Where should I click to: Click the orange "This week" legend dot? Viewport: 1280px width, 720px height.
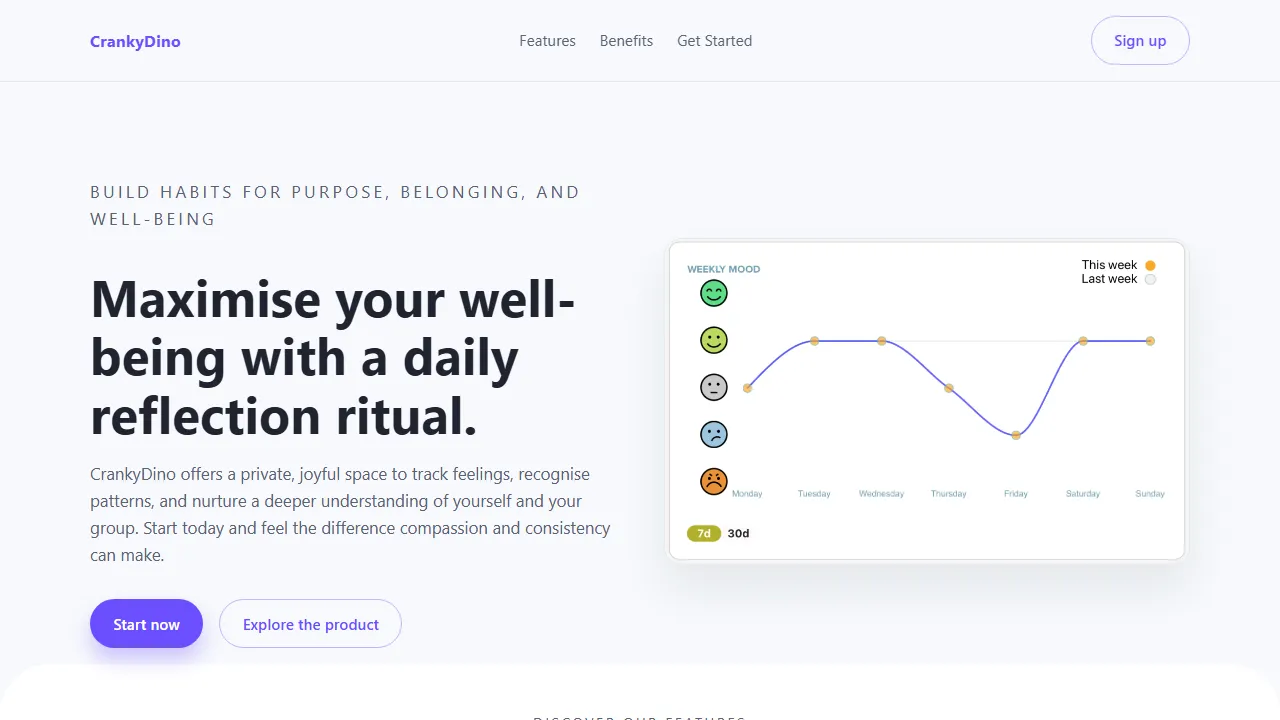(x=1150, y=265)
